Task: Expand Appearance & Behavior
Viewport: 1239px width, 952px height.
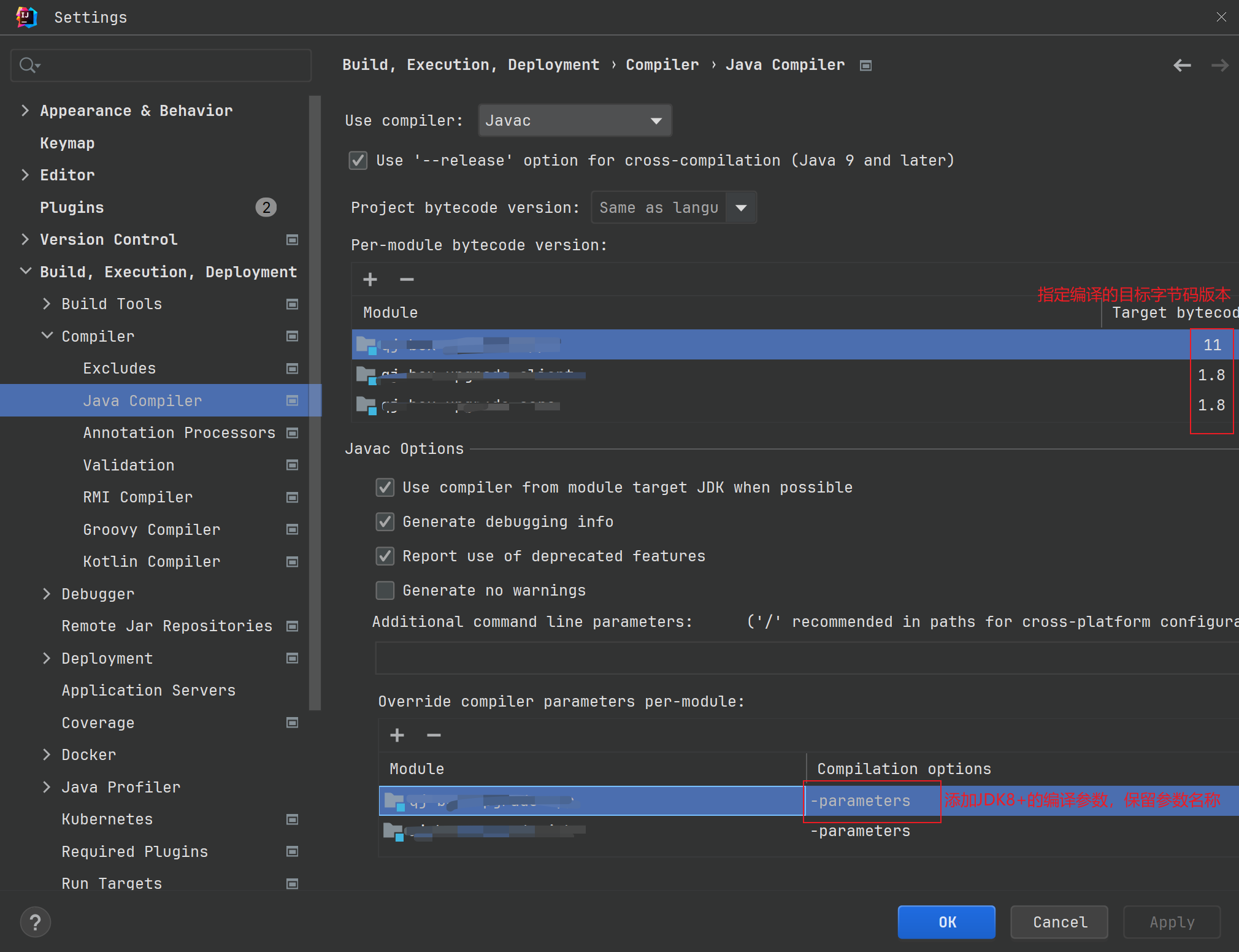Action: pos(25,110)
